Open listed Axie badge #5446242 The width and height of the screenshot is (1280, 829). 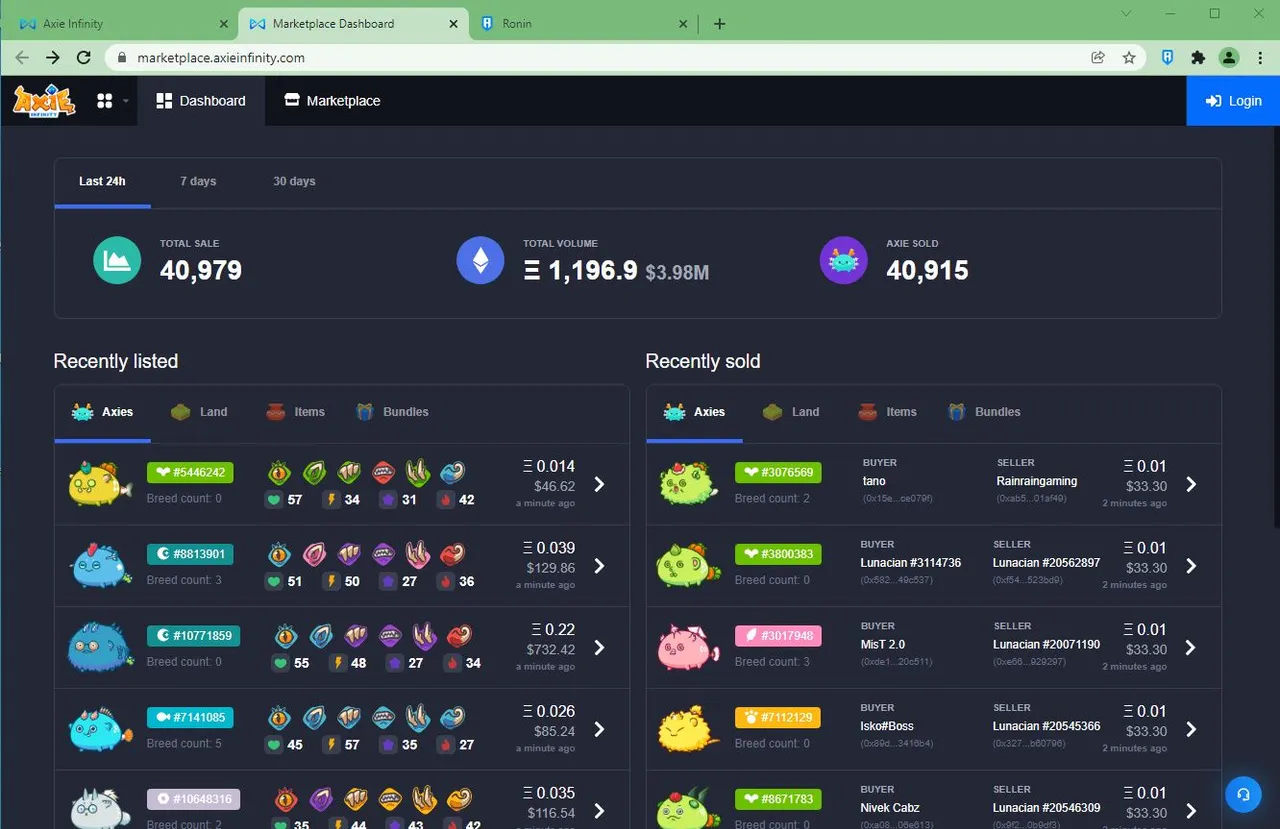191,472
